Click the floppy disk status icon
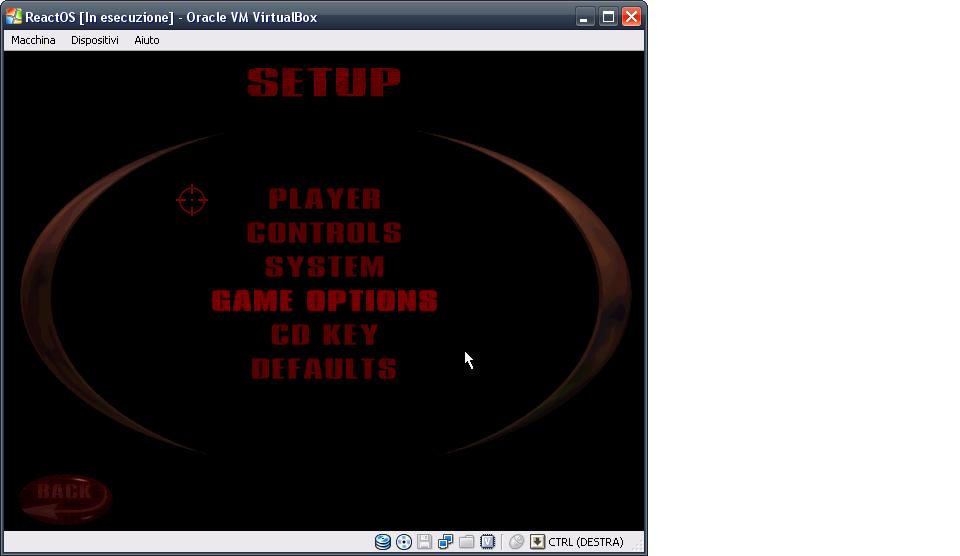 pyautogui.click(x=424, y=542)
